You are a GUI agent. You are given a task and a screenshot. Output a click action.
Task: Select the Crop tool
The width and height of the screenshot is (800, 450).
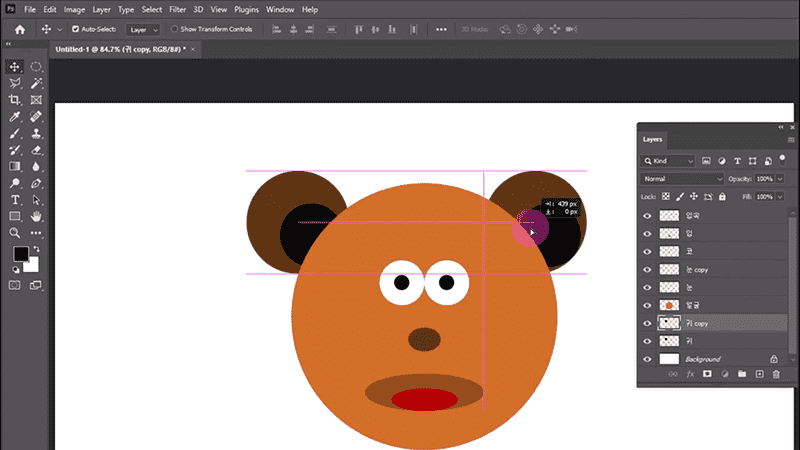pos(15,100)
